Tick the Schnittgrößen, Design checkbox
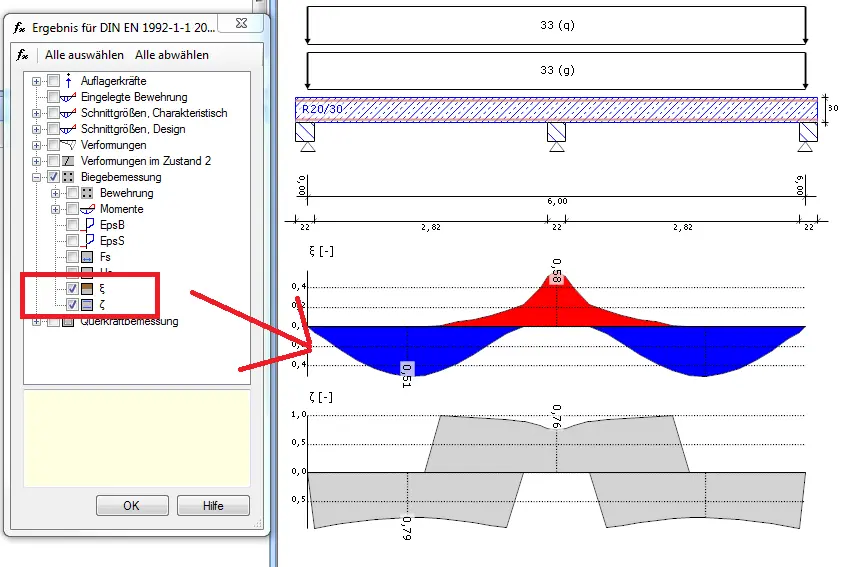 pyautogui.click(x=53, y=129)
